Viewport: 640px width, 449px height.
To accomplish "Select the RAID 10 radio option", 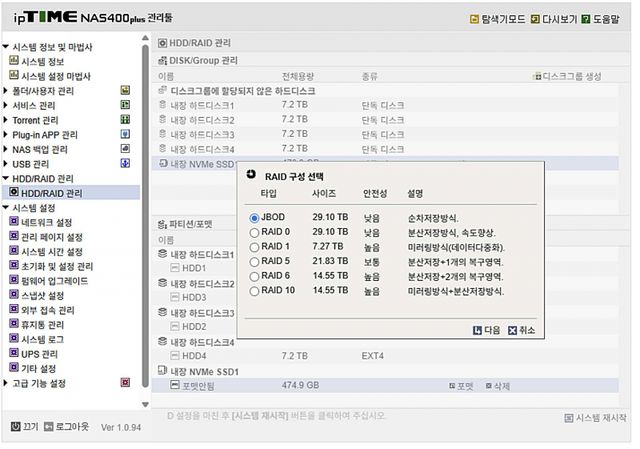I will tap(255, 291).
